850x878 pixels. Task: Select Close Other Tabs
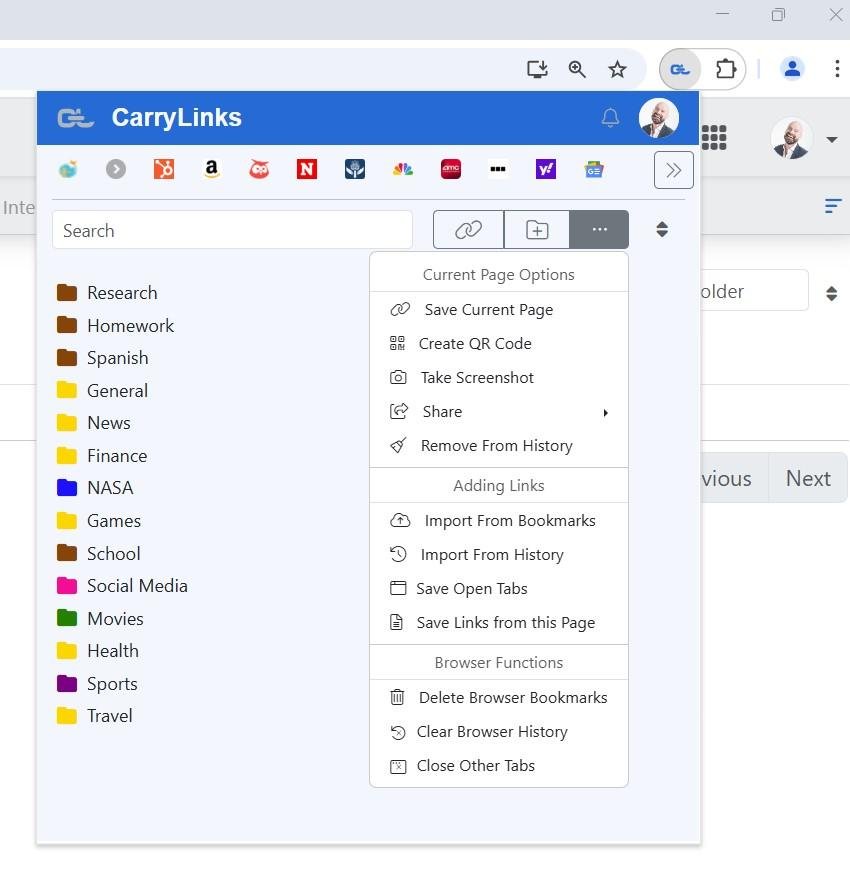(x=499, y=766)
